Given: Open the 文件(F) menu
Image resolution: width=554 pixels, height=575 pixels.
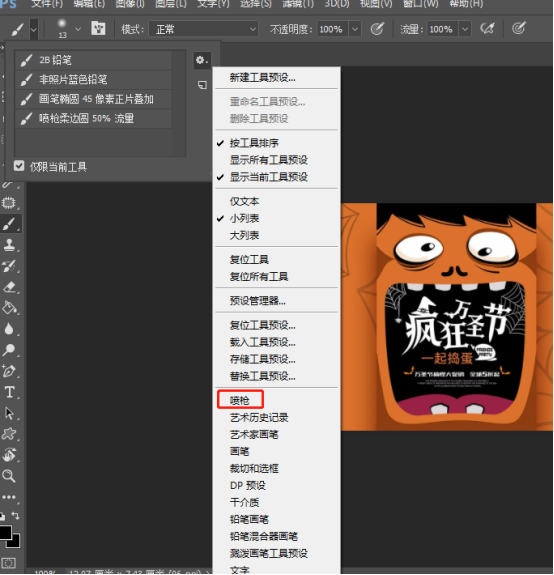Looking at the screenshot, I should click(x=47, y=4).
